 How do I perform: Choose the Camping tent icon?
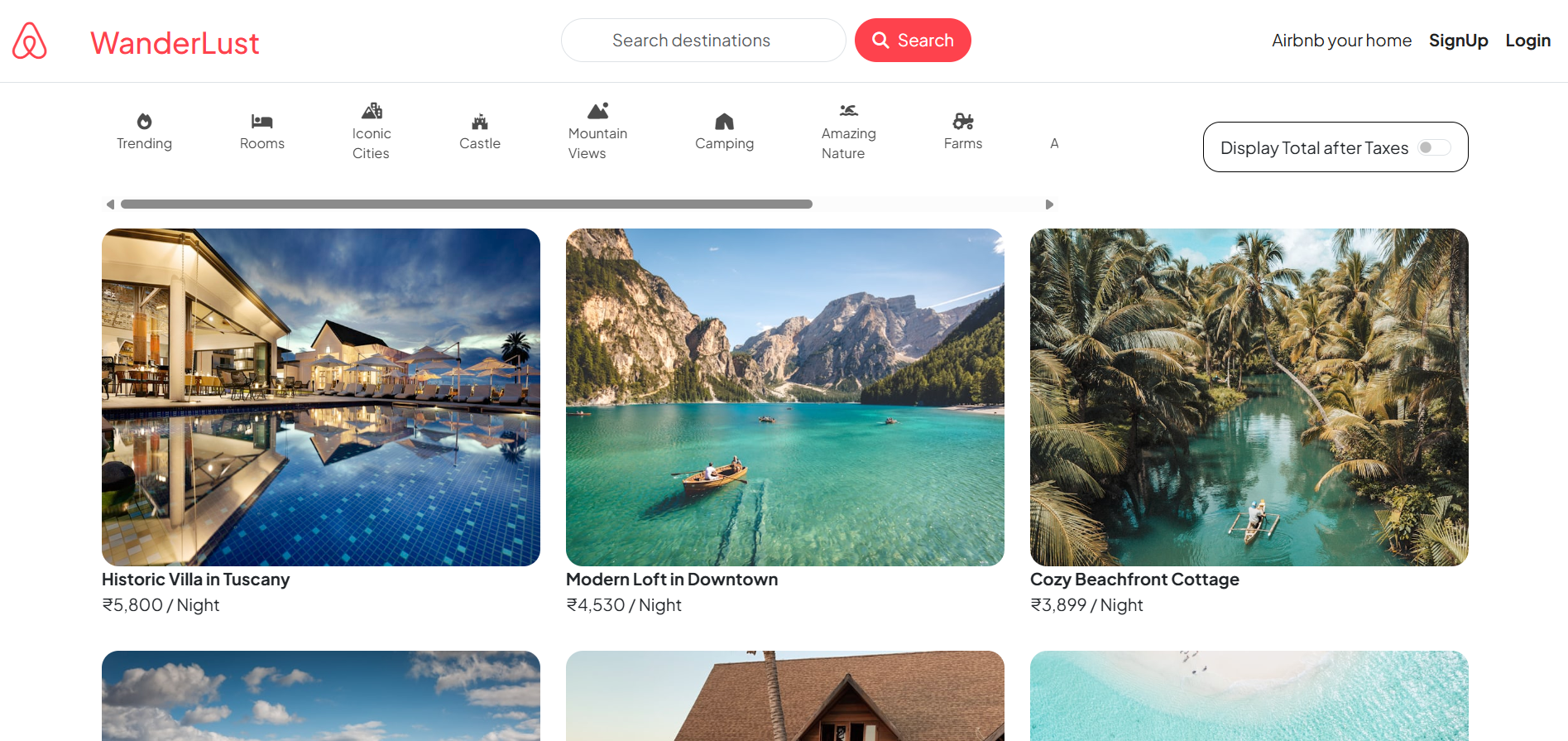pyautogui.click(x=724, y=122)
